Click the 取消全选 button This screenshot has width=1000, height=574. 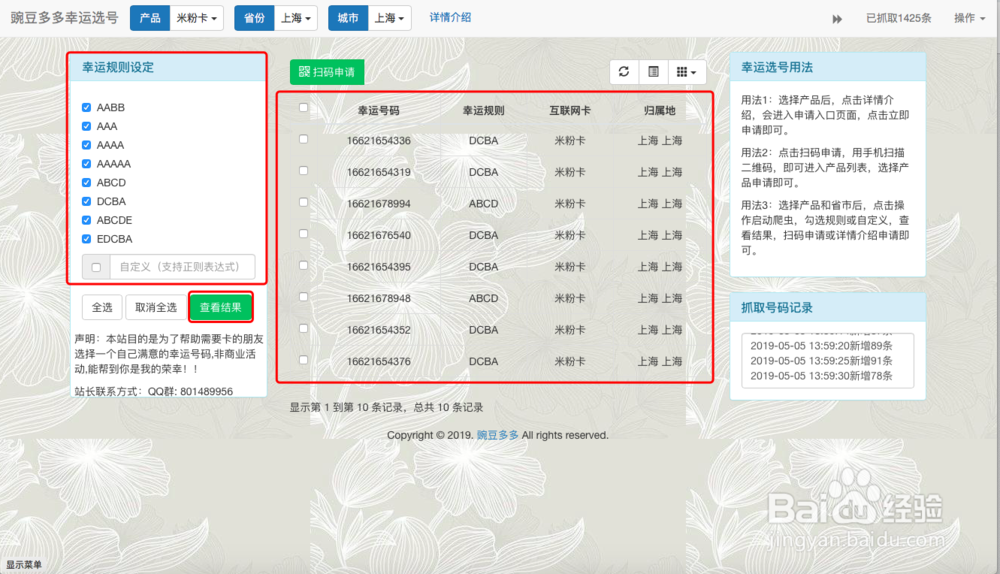click(156, 307)
